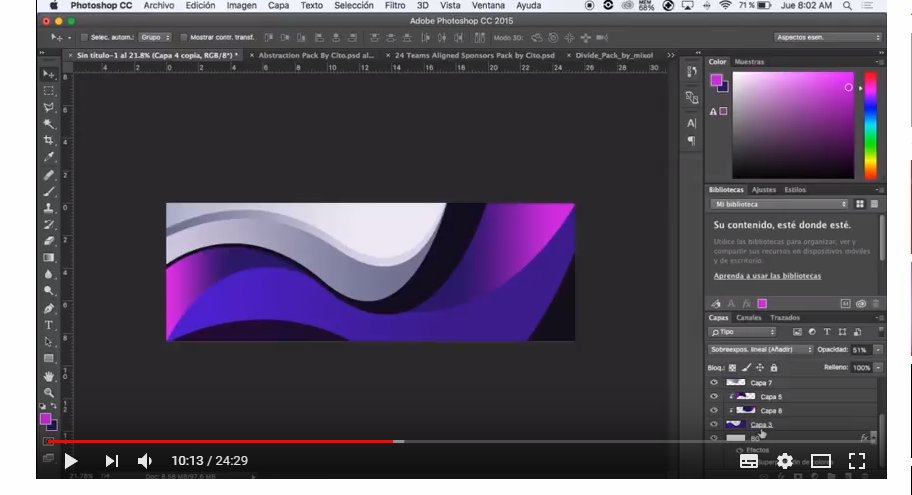
Task: Open the Imagen menu
Action: pos(241,5)
